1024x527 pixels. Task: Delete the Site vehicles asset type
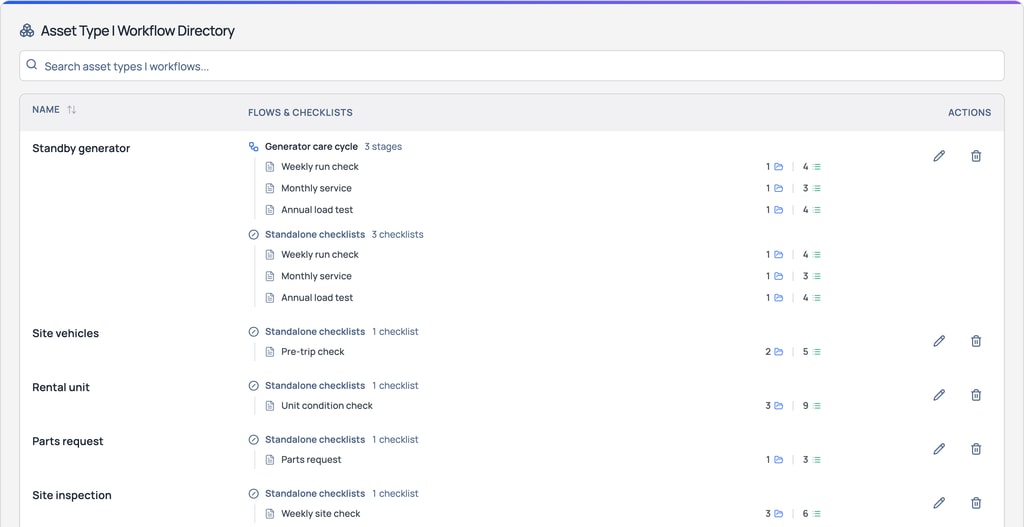coord(976,340)
